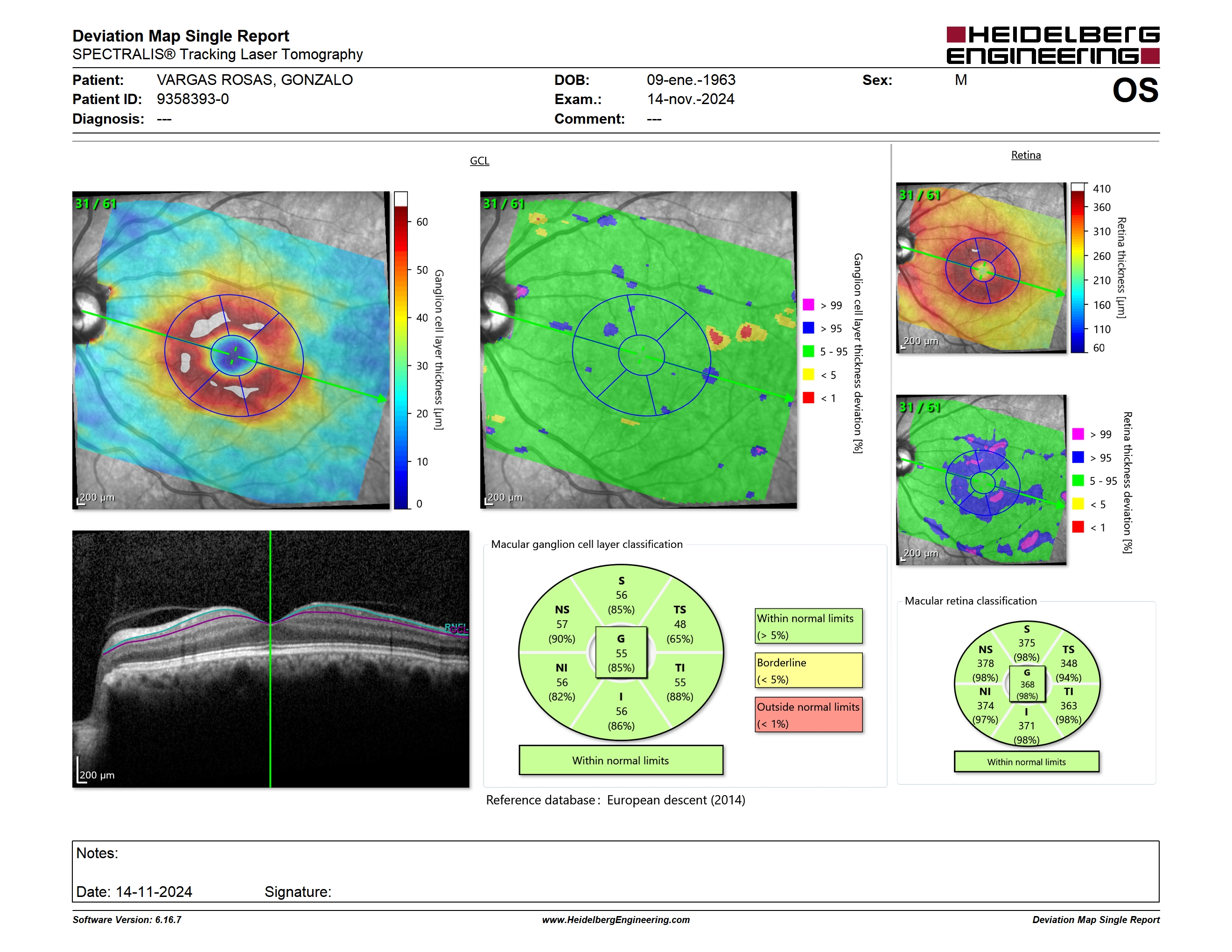Click the OCT B-scan cross-section image
The width and height of the screenshot is (1232, 952).
(x=271, y=659)
